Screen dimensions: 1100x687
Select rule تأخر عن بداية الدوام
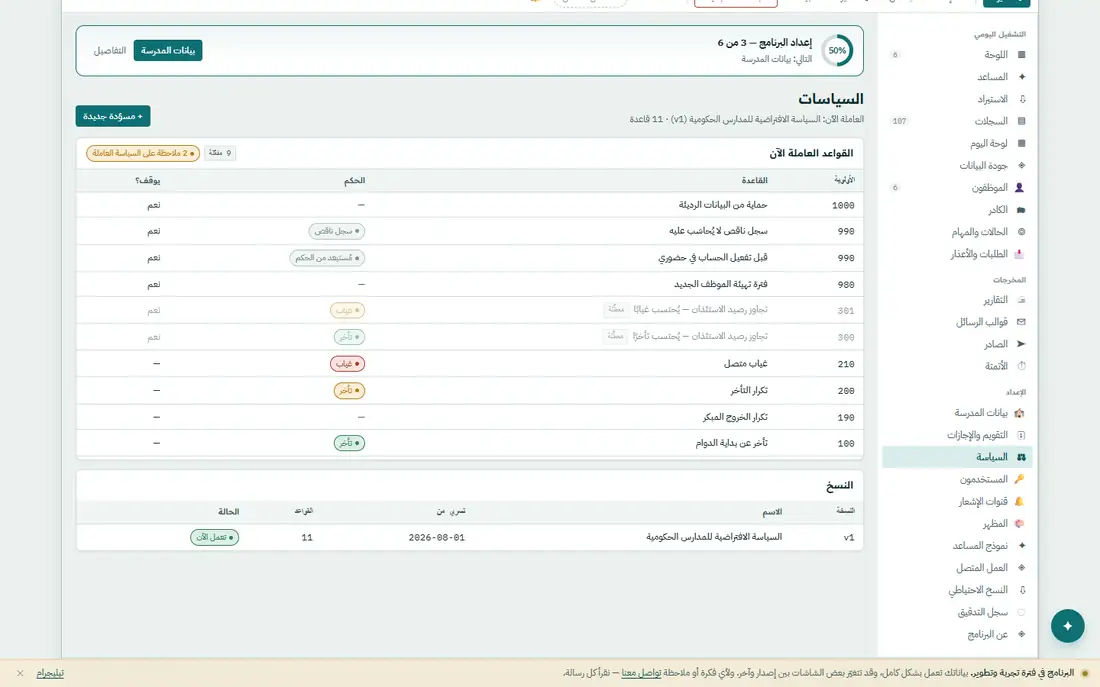coord(469,443)
